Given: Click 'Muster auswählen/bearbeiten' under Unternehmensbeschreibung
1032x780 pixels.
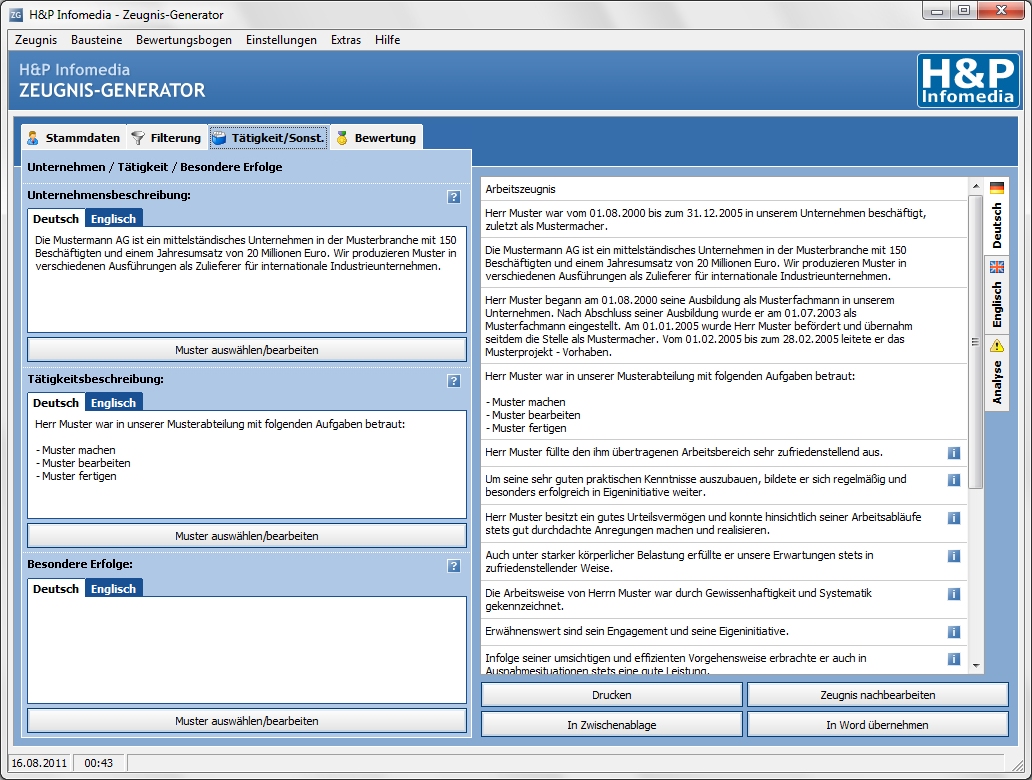Looking at the screenshot, I should [x=247, y=350].
